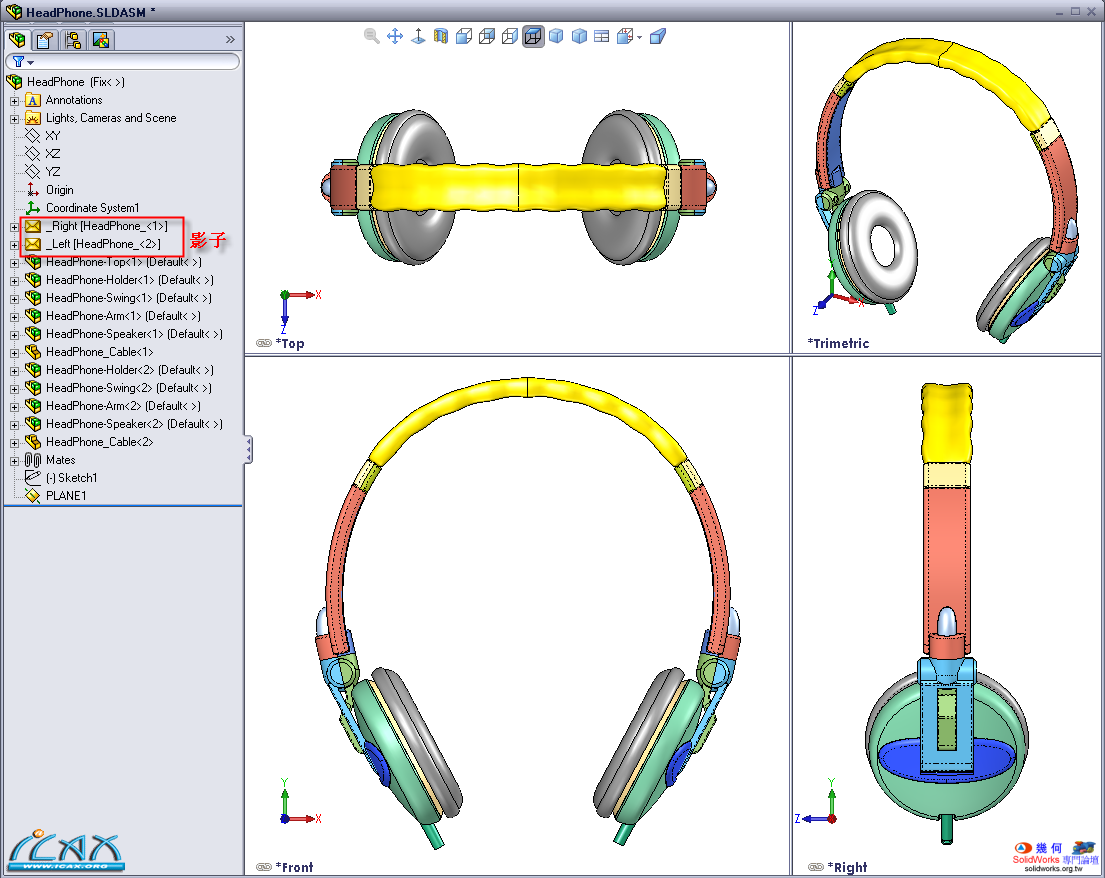Image resolution: width=1105 pixels, height=878 pixels.
Task: Open the ConfigurationManager tab
Action: [72, 40]
